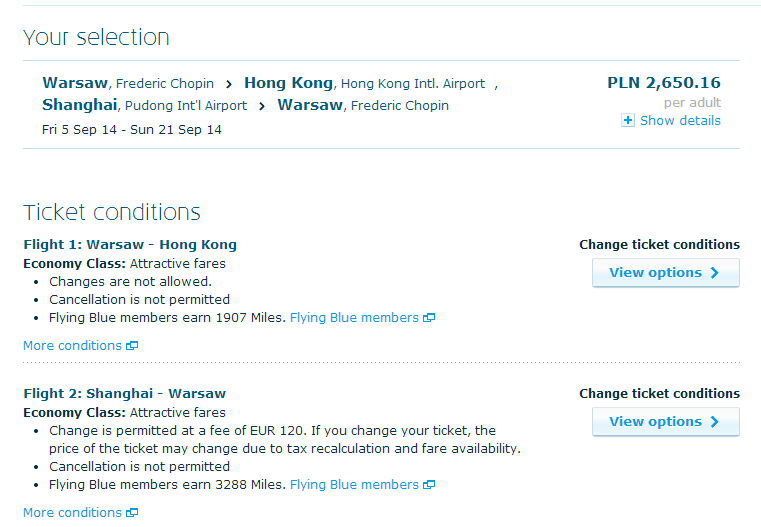Open Flying Blue members link under Flight 1
This screenshot has width=761, height=527.
click(354, 317)
